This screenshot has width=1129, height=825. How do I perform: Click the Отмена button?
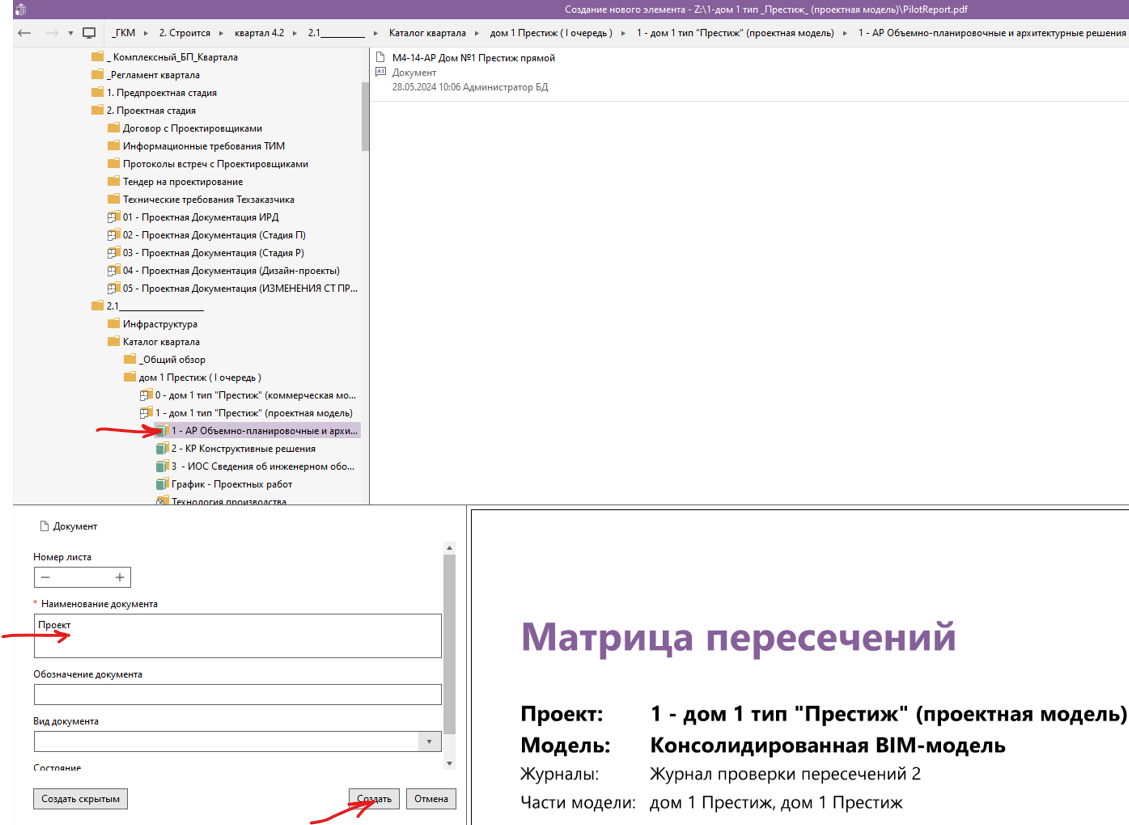pos(431,799)
